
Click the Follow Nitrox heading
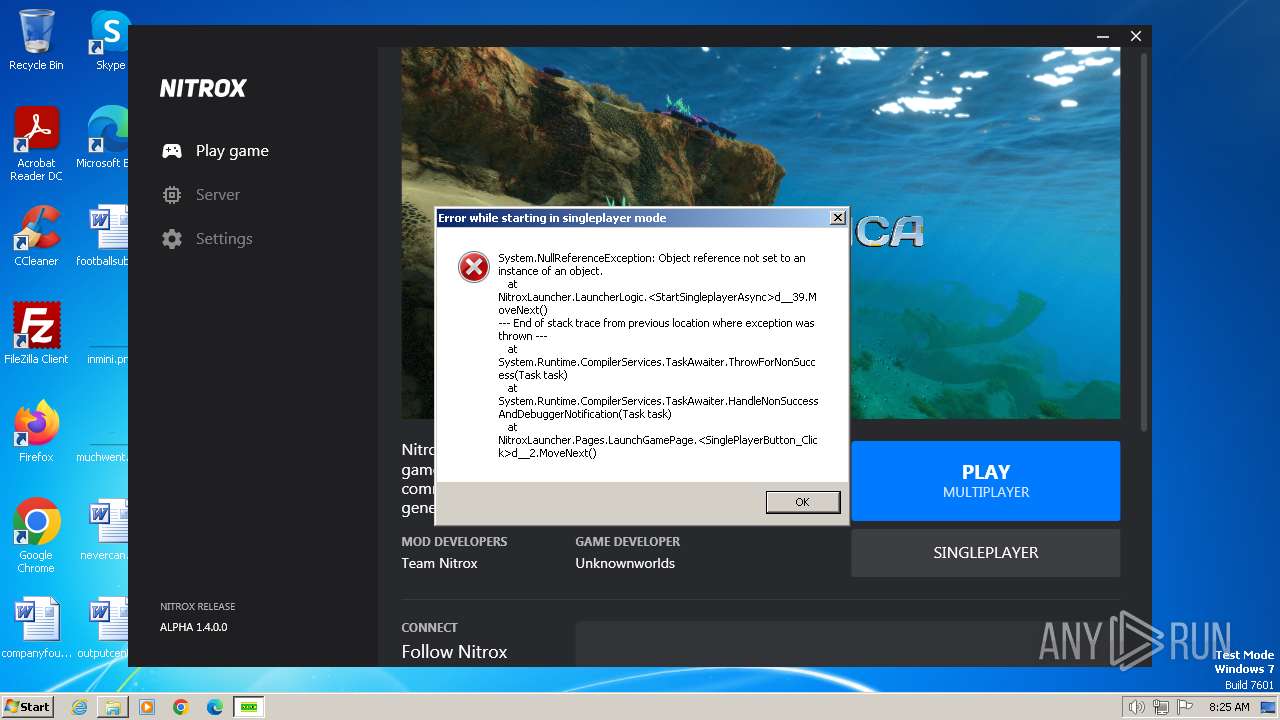point(454,652)
